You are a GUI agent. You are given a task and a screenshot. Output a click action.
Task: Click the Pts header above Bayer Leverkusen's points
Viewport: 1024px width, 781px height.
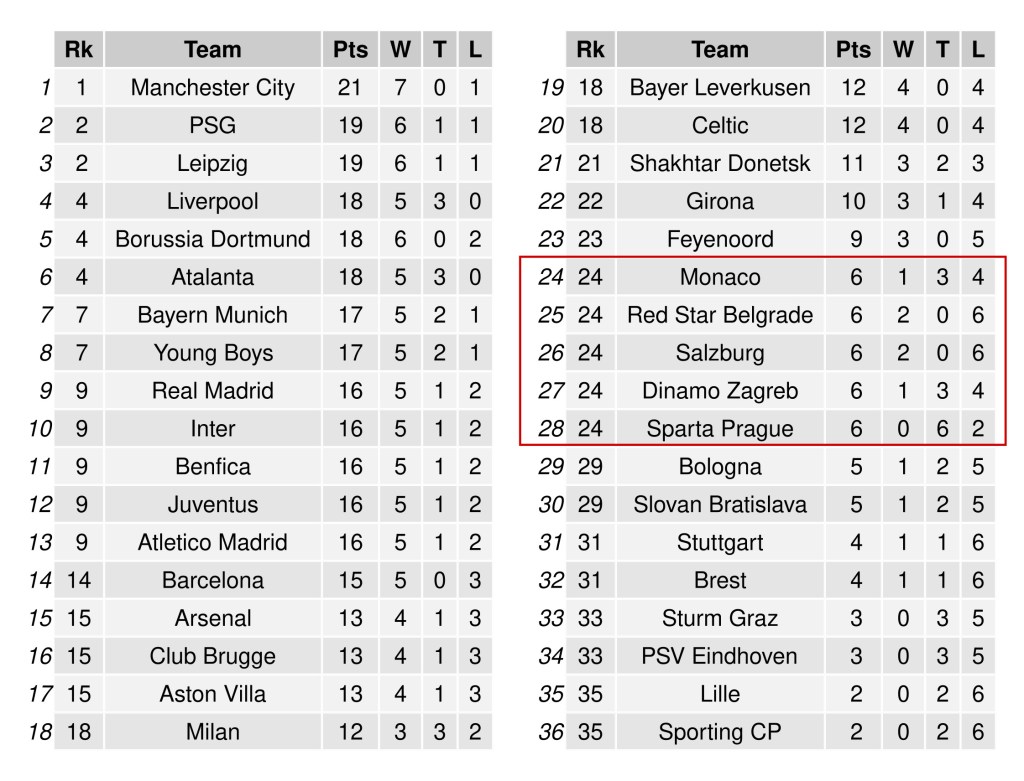[853, 50]
